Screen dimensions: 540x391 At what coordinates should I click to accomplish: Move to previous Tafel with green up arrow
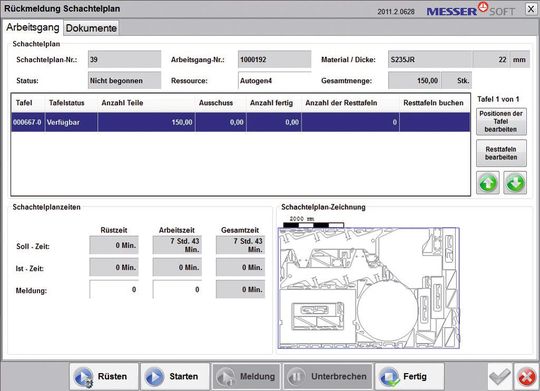point(488,183)
